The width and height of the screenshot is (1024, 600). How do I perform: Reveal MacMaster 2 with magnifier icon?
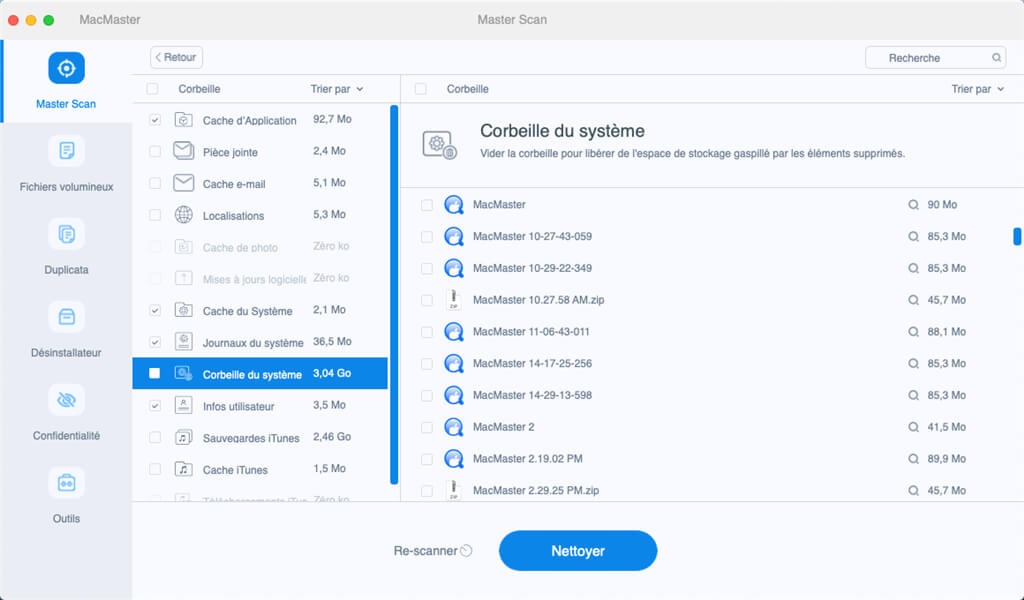(914, 427)
